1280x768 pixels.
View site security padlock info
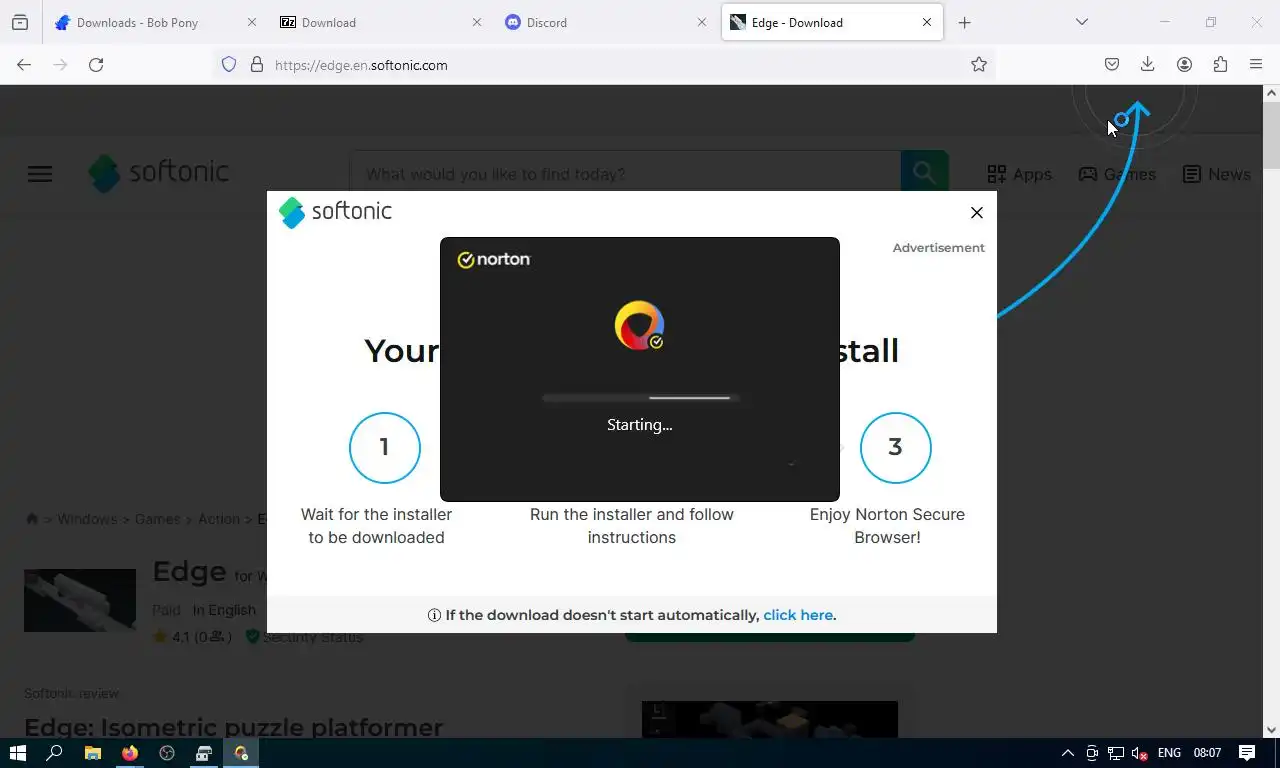[257, 64]
